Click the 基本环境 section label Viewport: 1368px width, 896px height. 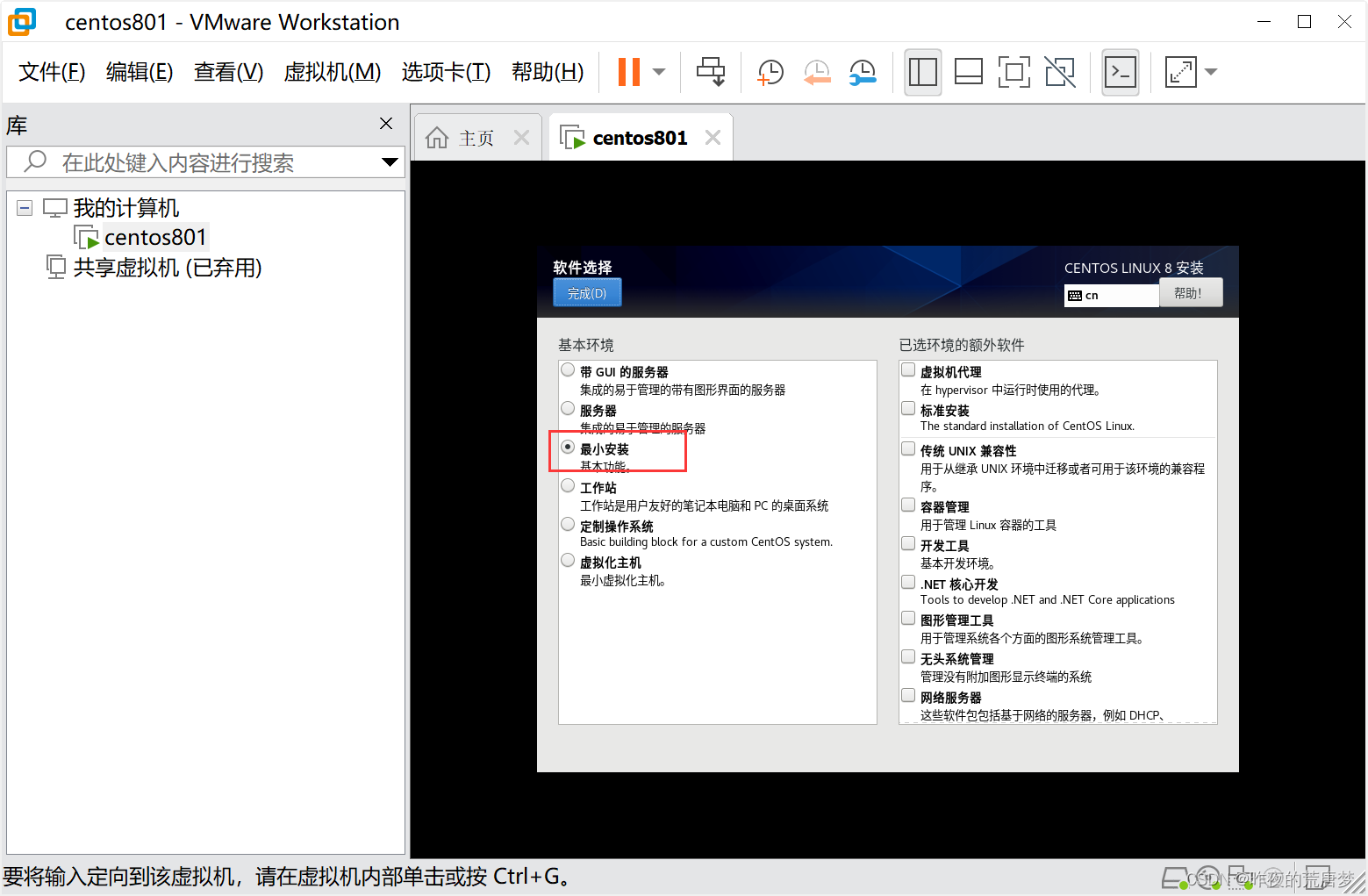(586, 345)
